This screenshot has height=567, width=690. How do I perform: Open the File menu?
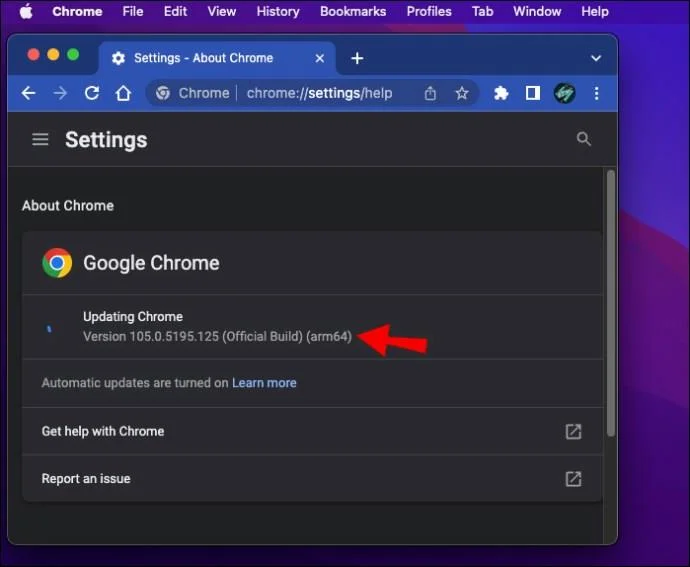133,11
